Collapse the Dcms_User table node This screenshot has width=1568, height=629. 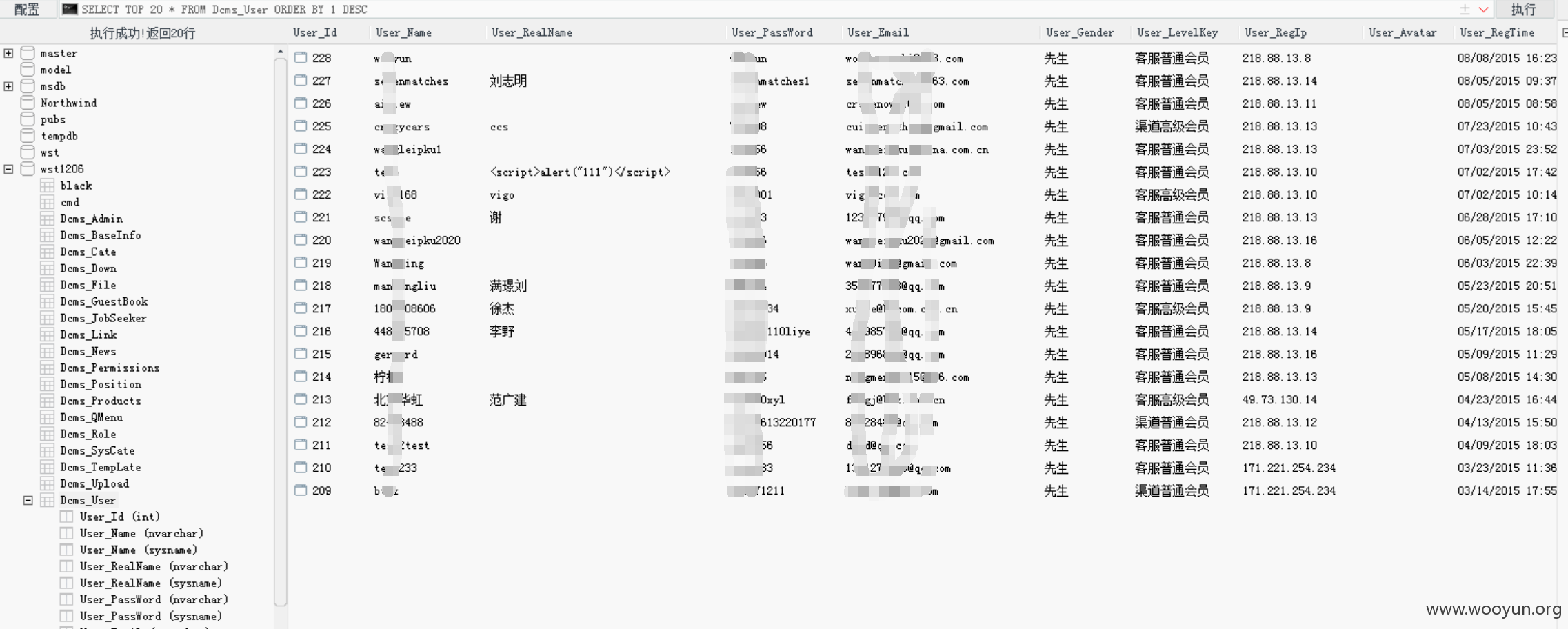point(28,500)
